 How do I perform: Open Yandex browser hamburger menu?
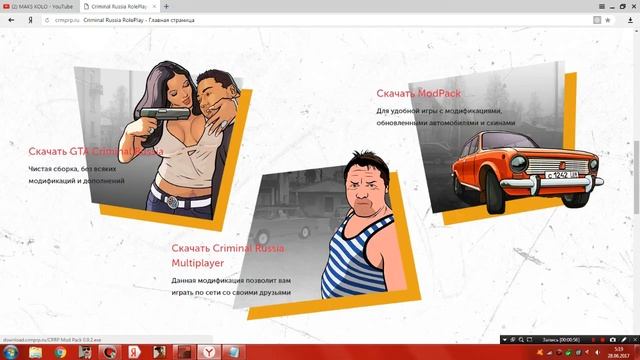pos(602,7)
